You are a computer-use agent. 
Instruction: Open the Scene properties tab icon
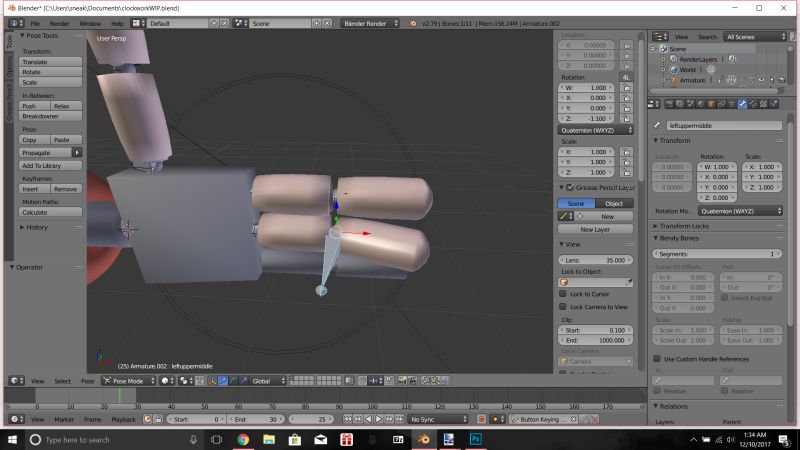690,104
